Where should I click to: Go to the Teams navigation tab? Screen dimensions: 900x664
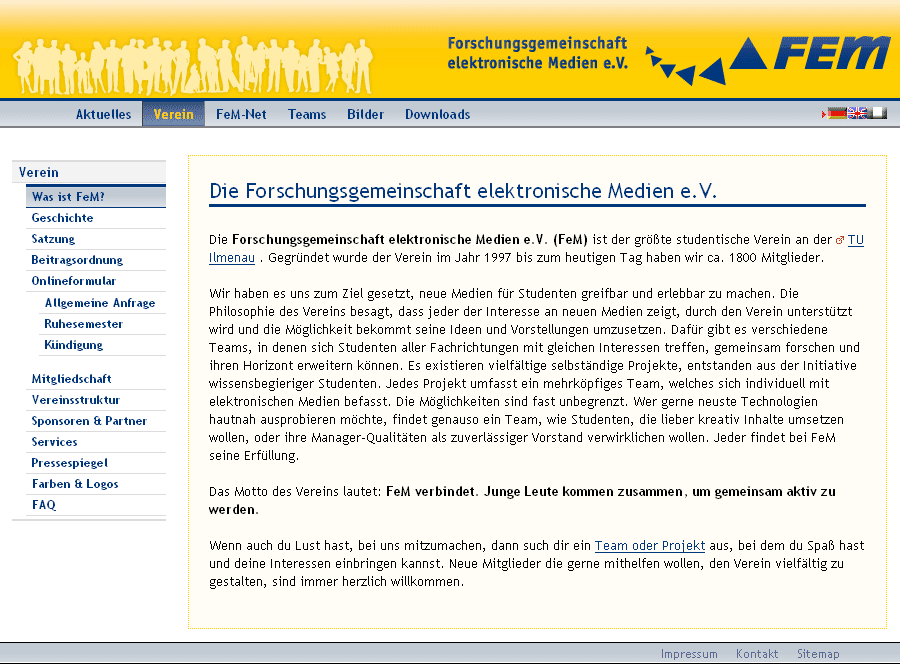tap(307, 114)
